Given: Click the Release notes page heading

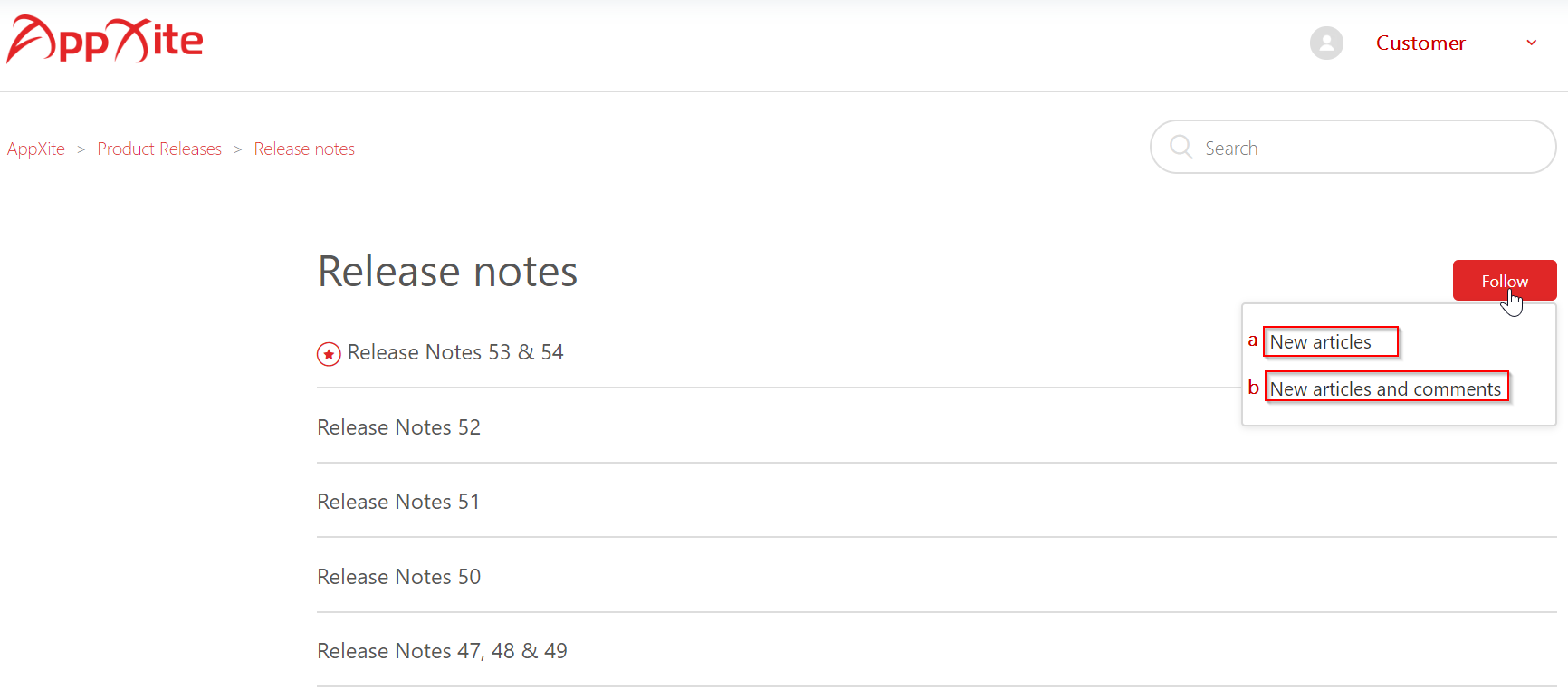Looking at the screenshot, I should tap(447, 272).
